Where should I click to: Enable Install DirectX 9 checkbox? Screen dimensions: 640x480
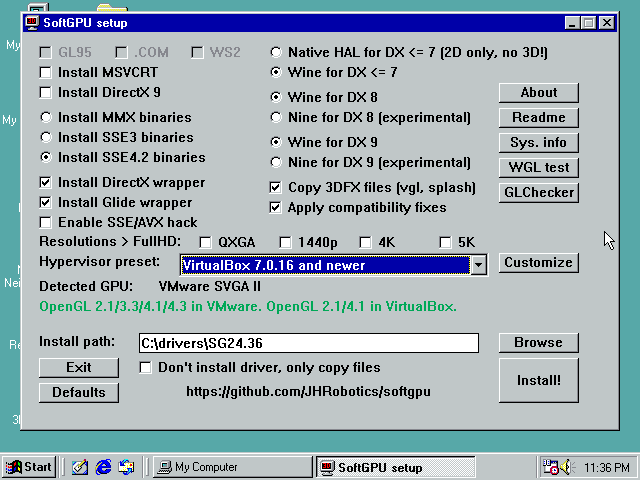(x=45, y=93)
